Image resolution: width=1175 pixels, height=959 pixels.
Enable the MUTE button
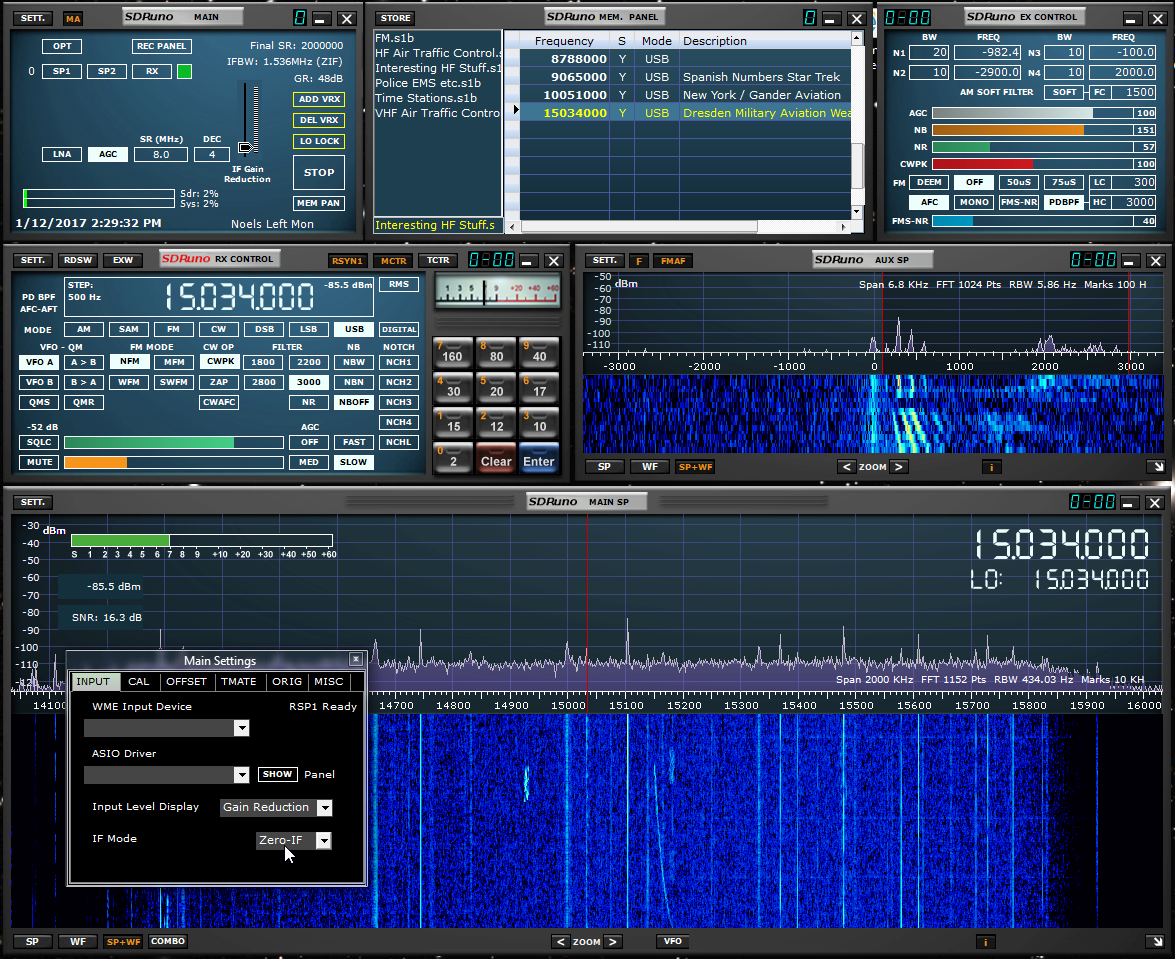click(39, 462)
